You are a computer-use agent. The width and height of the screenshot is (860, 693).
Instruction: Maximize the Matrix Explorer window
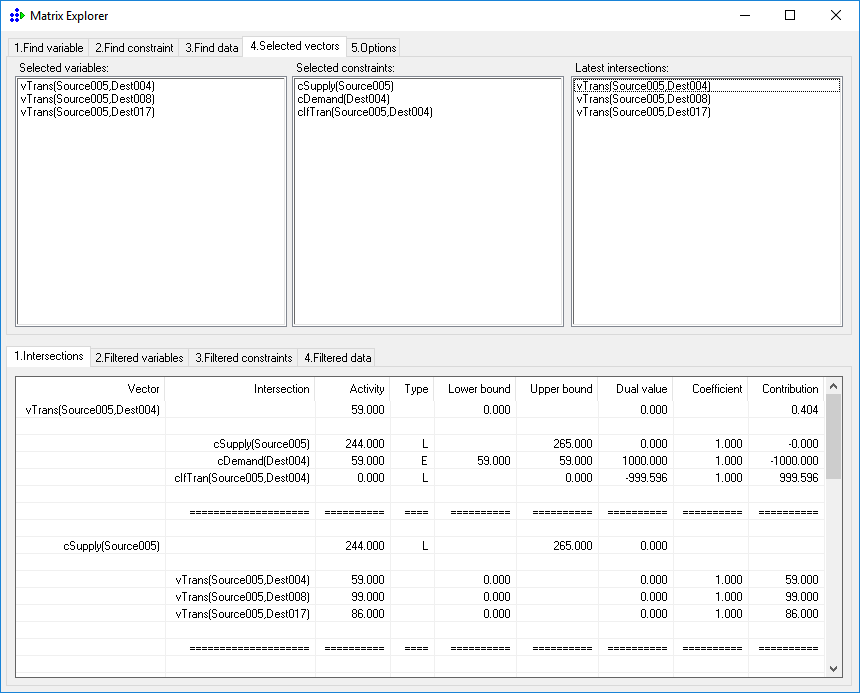point(790,16)
